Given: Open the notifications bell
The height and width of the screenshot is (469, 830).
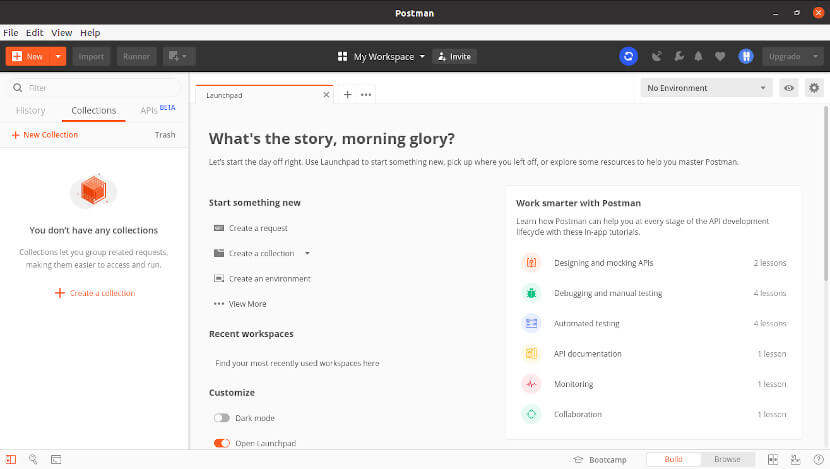Looking at the screenshot, I should tap(698, 57).
